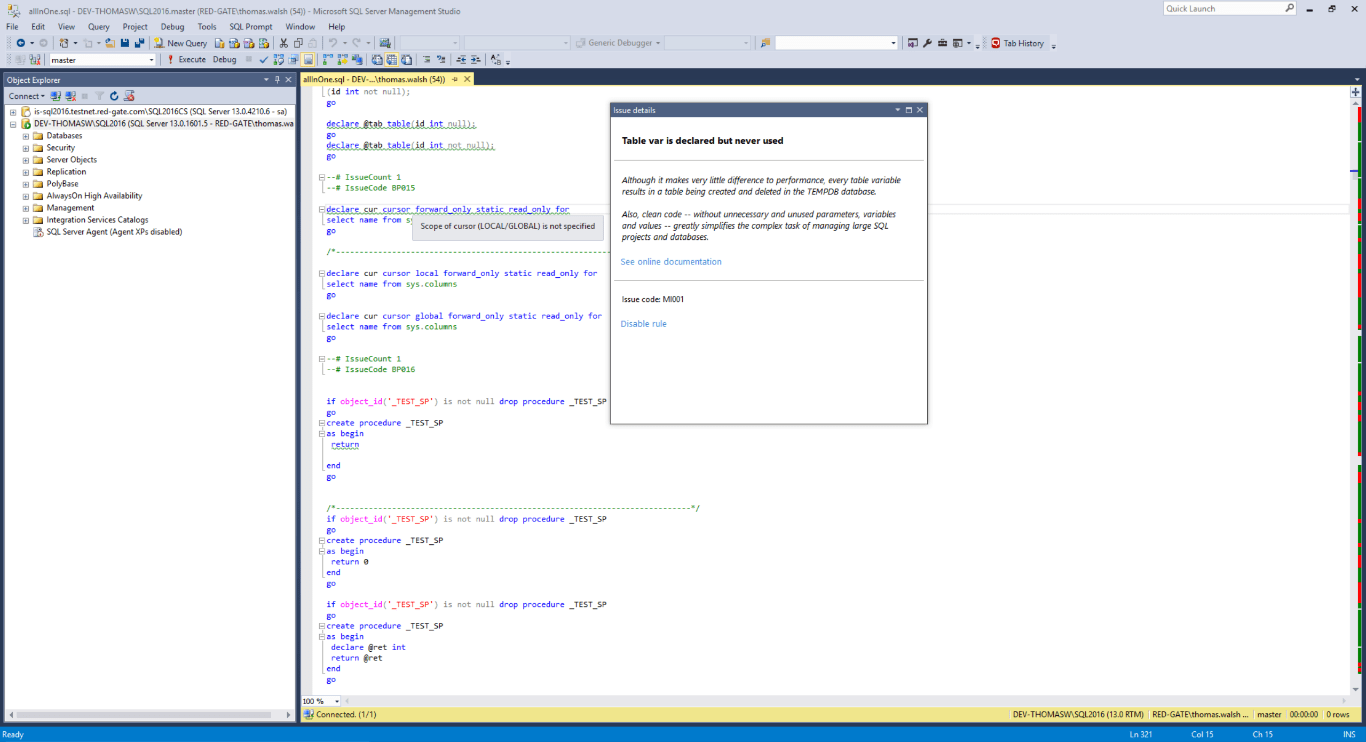Click the 'Issue code: MI001' text
This screenshot has height=742, width=1366.
pyautogui.click(x=653, y=299)
